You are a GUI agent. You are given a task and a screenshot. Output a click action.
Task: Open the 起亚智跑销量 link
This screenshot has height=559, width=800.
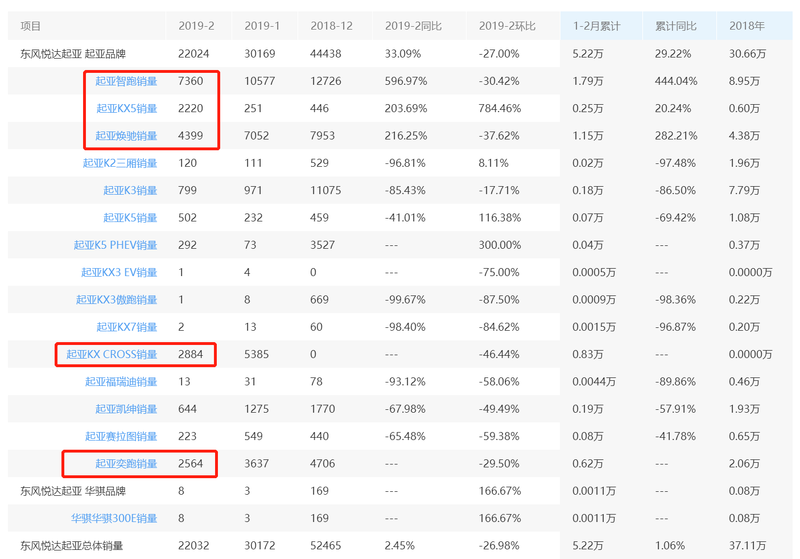[x=126, y=81]
